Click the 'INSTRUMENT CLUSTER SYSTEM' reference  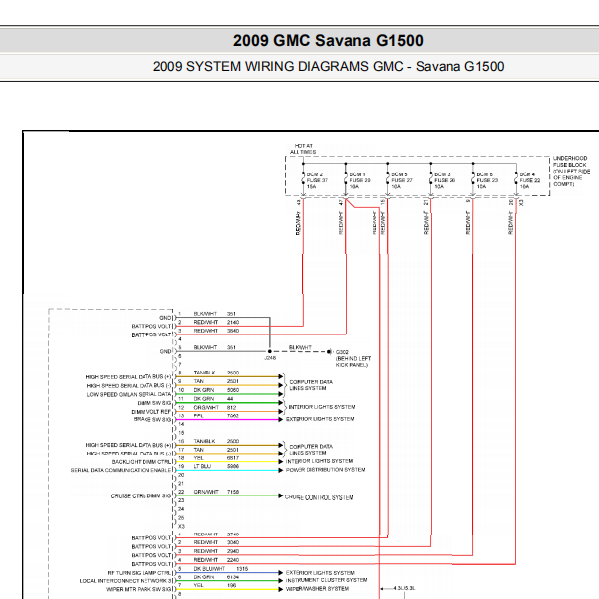326,580
